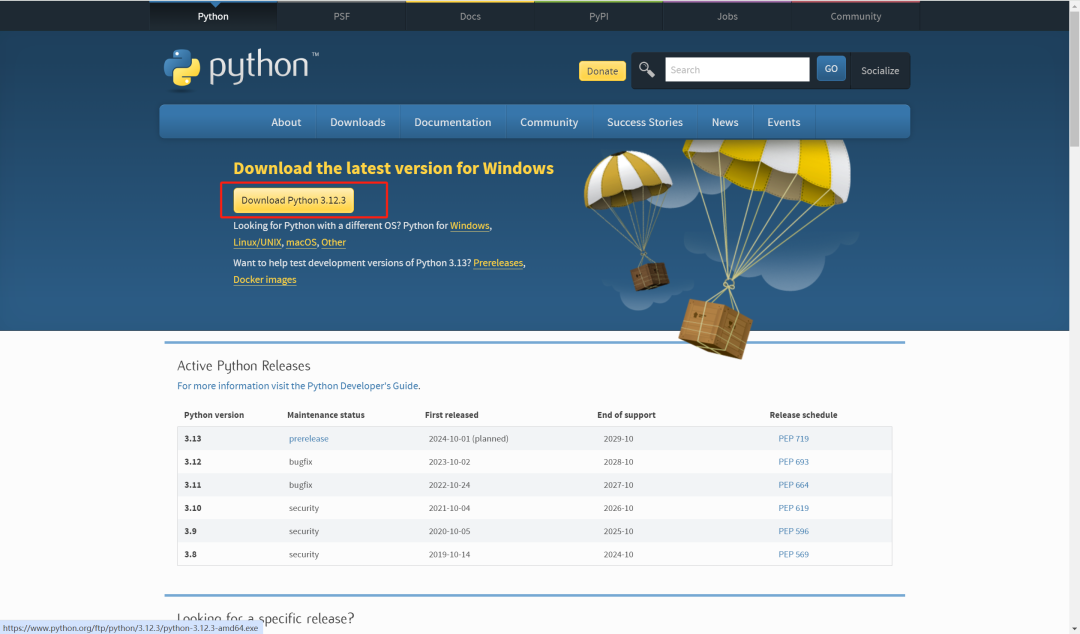Open the Docker images link
Image resolution: width=1080 pixels, height=634 pixels.
pyautogui.click(x=264, y=280)
